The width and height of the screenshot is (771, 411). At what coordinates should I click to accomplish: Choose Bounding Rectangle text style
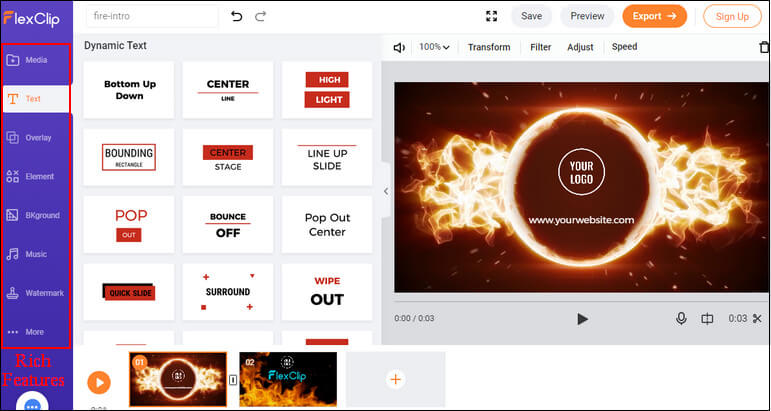point(129,157)
